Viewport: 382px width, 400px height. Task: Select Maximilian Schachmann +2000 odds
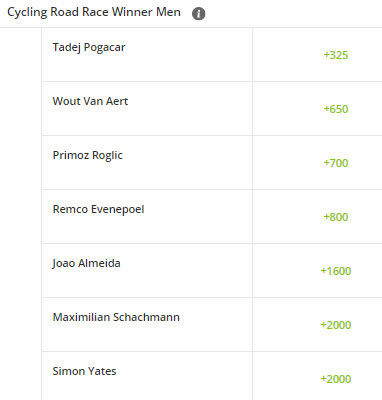(x=336, y=325)
